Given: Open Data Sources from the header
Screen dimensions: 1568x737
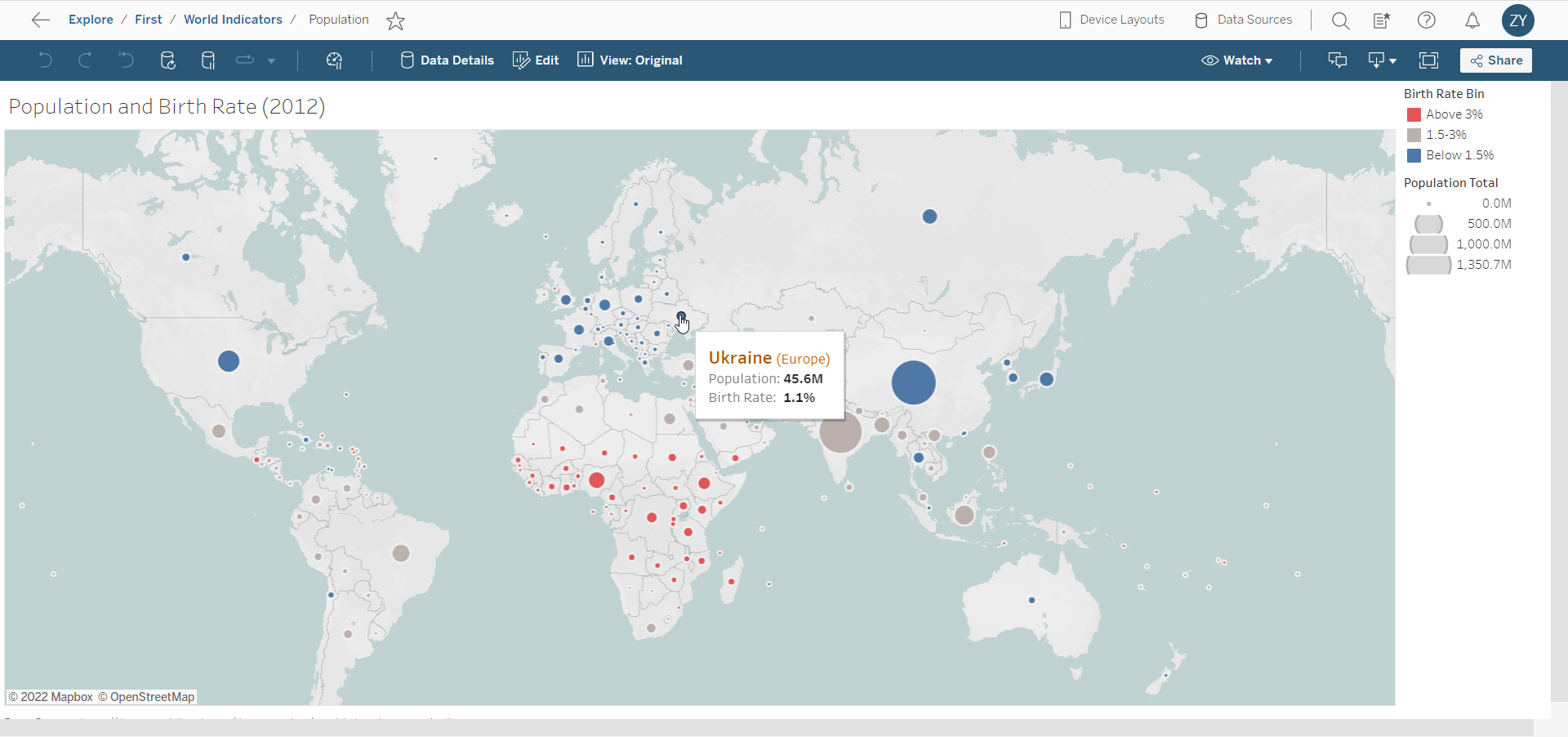Looking at the screenshot, I should [1243, 20].
